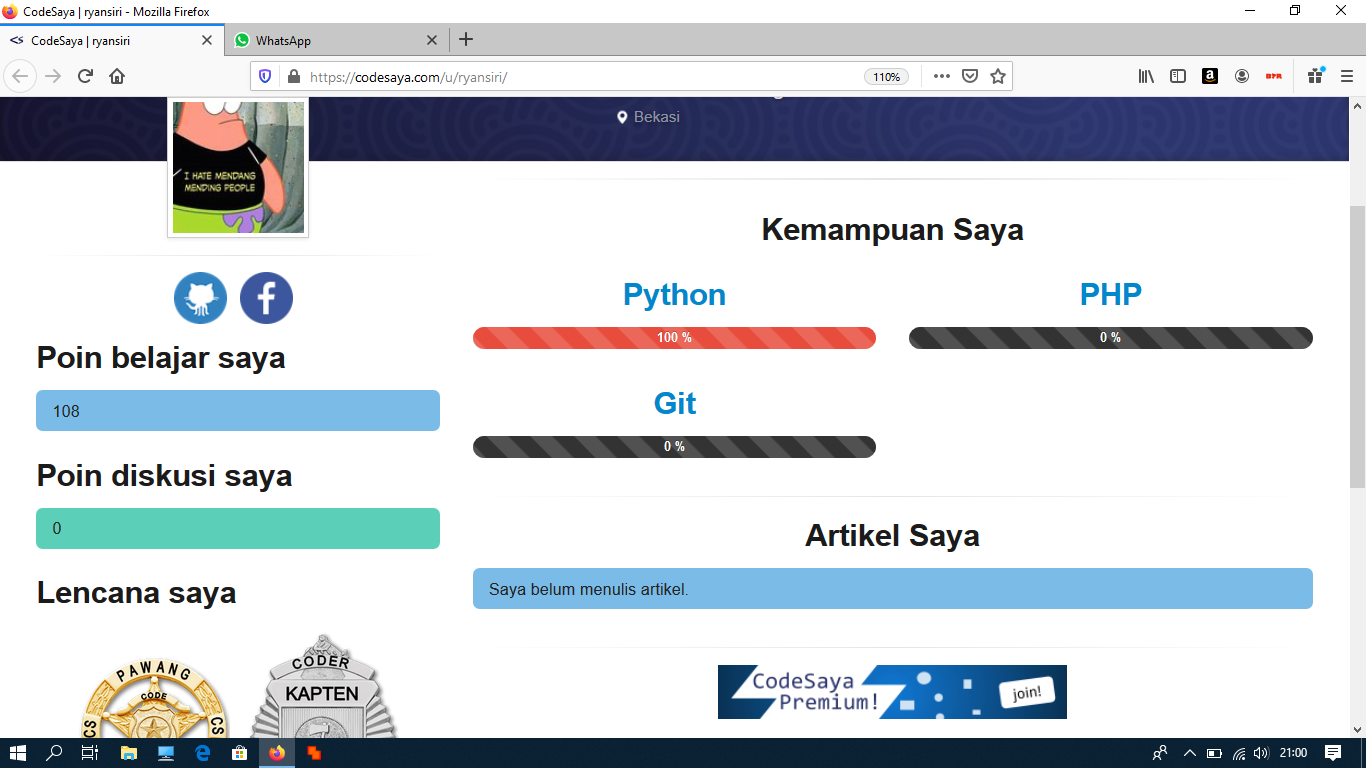Open the Python skill link
The height and width of the screenshot is (768, 1366).
tap(674, 295)
